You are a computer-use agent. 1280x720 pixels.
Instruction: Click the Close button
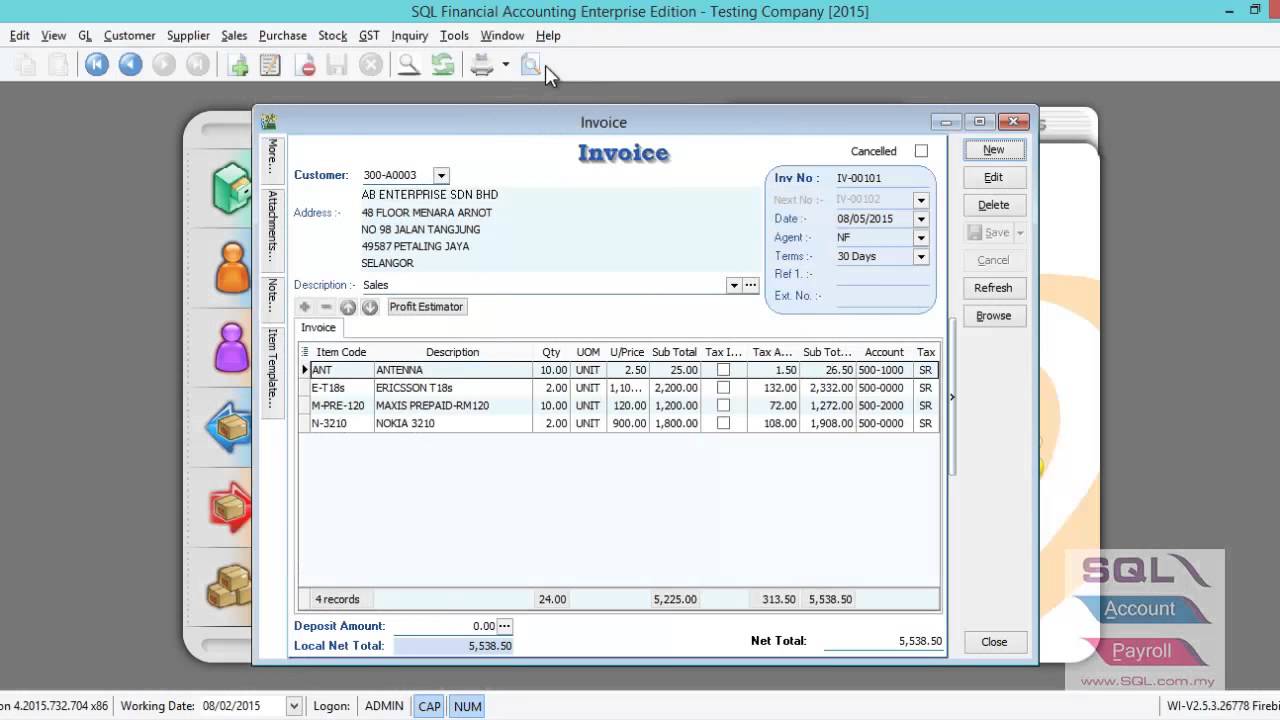(994, 642)
